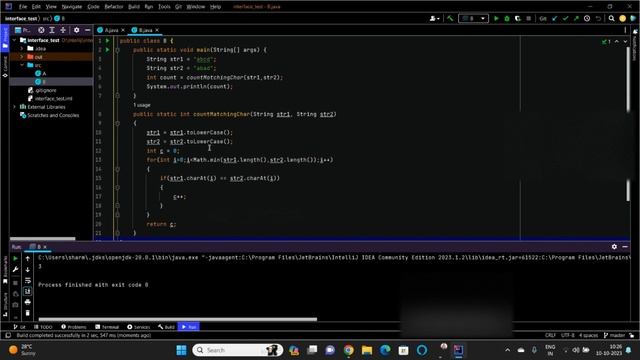The height and width of the screenshot is (360, 640).
Task: Show Git history clock icon
Action: [x=587, y=18]
